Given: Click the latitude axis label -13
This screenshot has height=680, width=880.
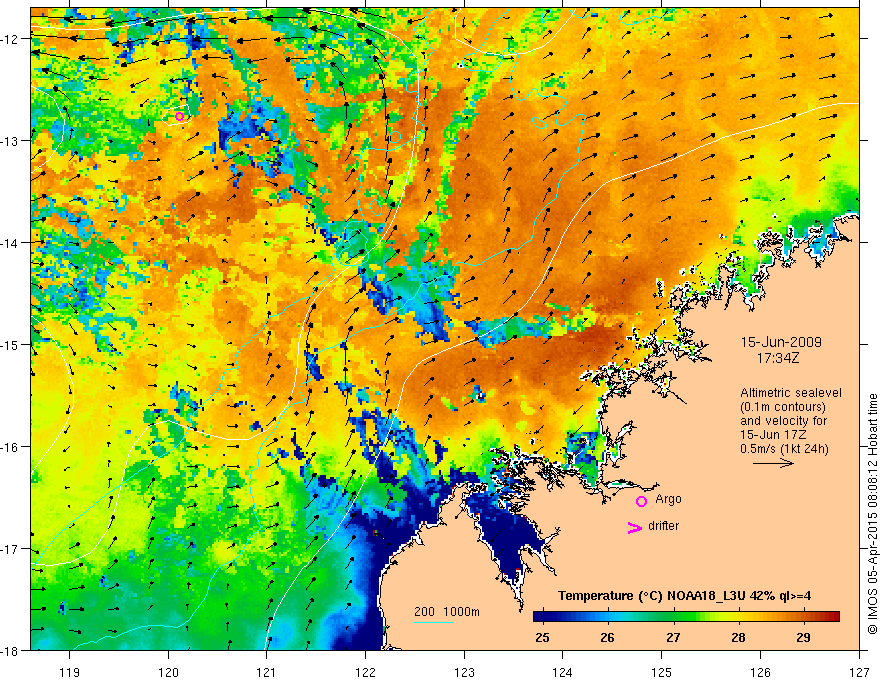Looking at the screenshot, I should [10, 140].
